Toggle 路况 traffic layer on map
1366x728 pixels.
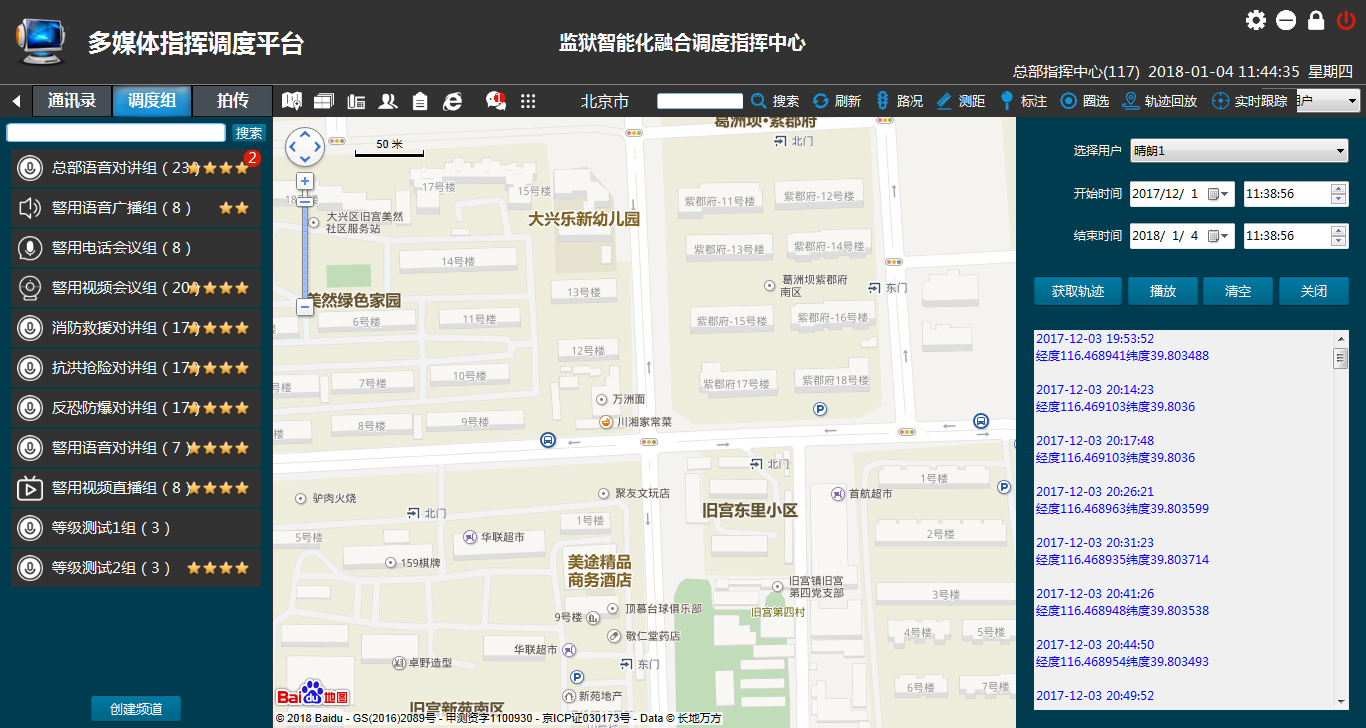[898, 101]
